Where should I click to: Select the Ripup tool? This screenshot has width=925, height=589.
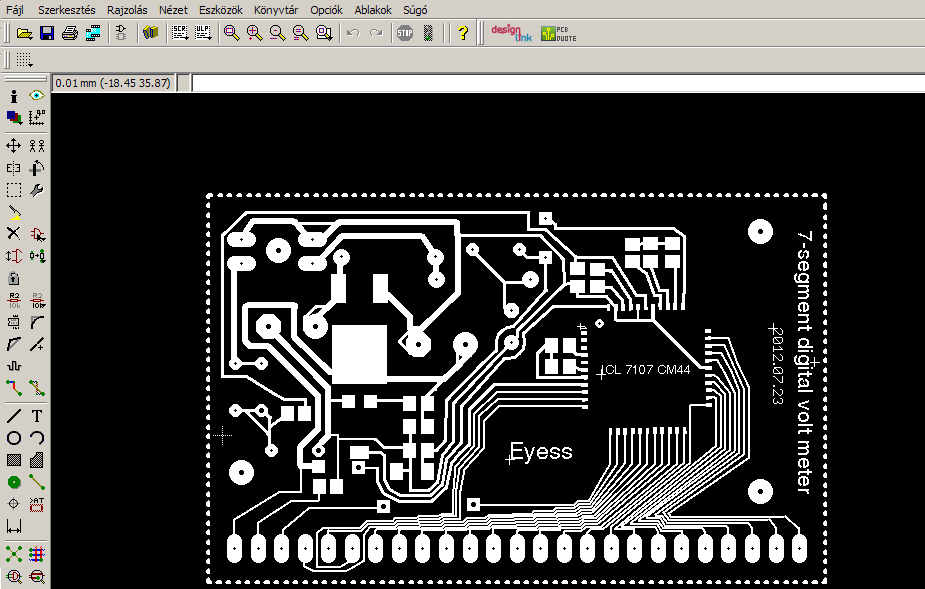[37, 388]
